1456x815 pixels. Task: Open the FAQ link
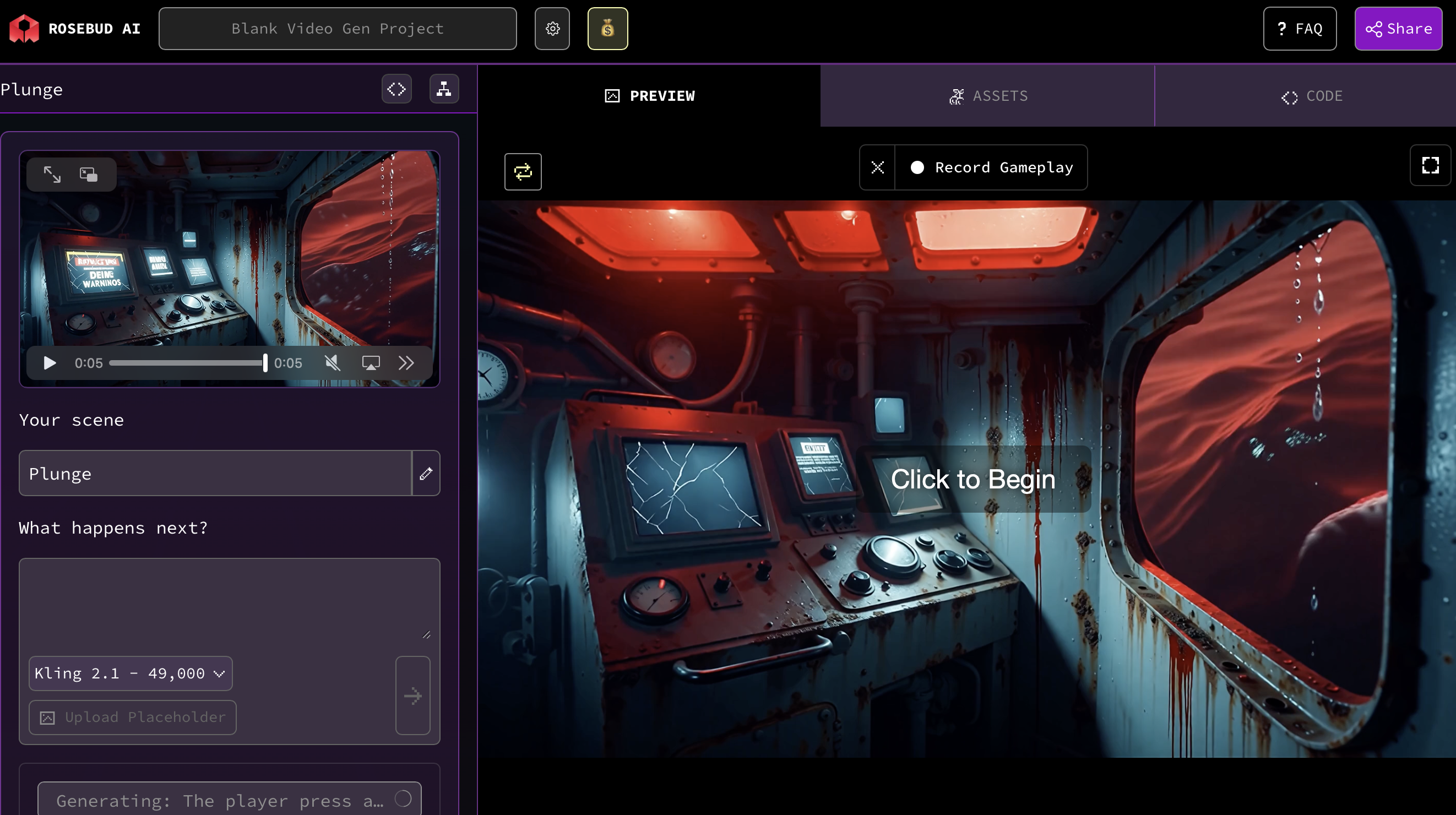1300,29
